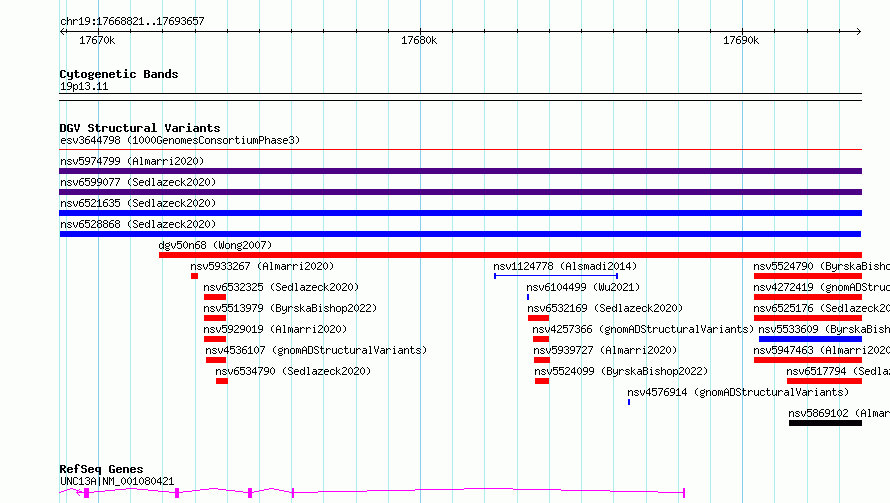Open the dgv50n68 (Wong2007) variant label
This screenshot has width=890, height=503.
click(215, 245)
